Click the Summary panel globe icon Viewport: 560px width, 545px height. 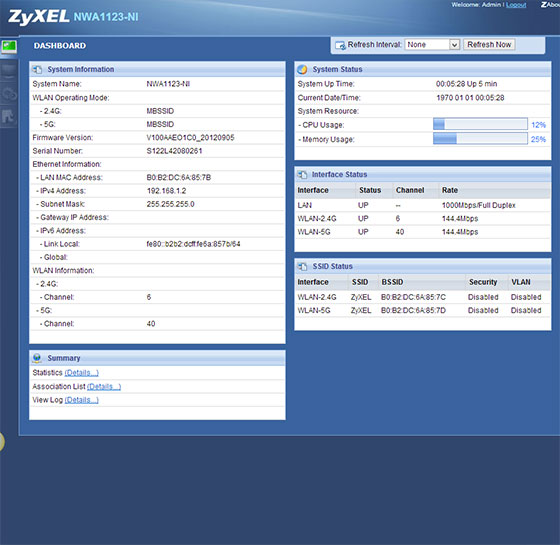pyautogui.click(x=37, y=358)
